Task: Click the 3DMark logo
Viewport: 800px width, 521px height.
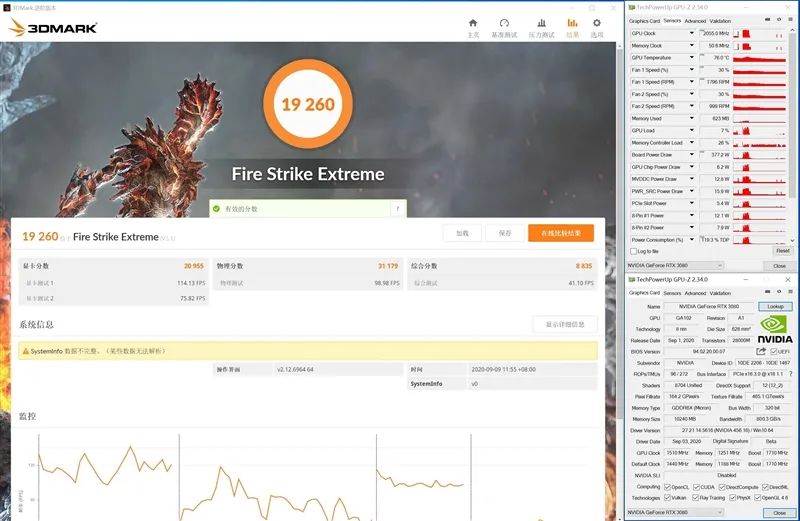Action: click(53, 28)
